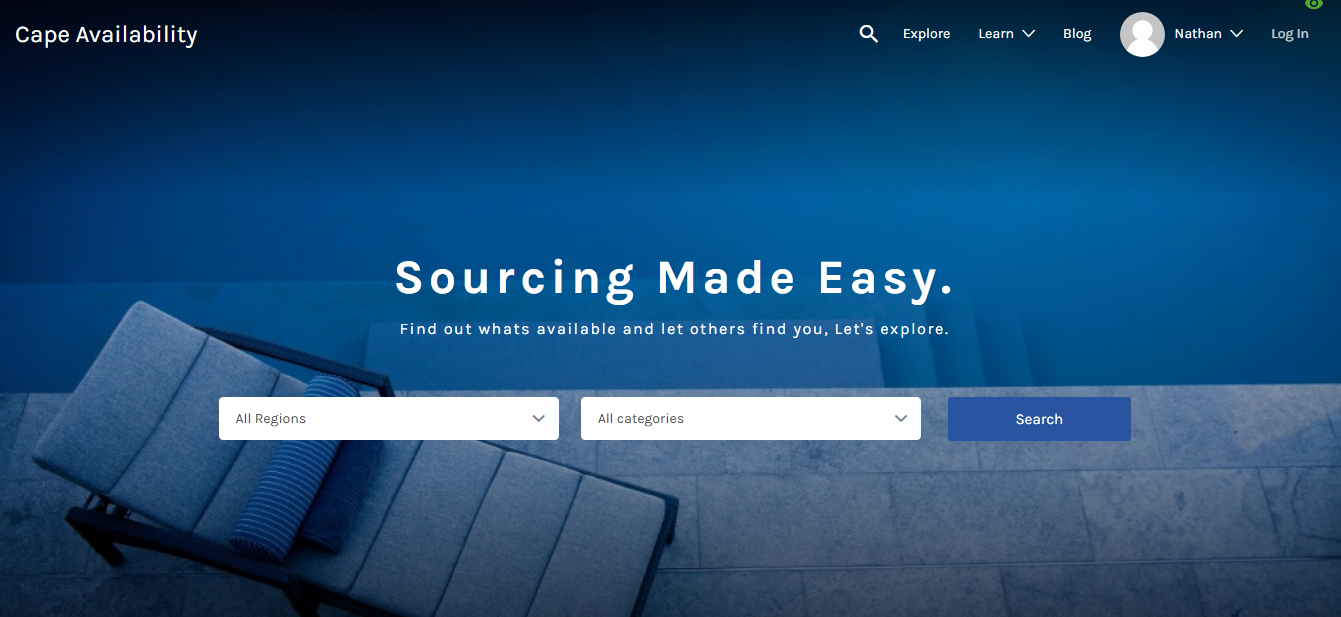Expand the chevron next to Nathan
Screen dimensions: 1341x617
1236,34
